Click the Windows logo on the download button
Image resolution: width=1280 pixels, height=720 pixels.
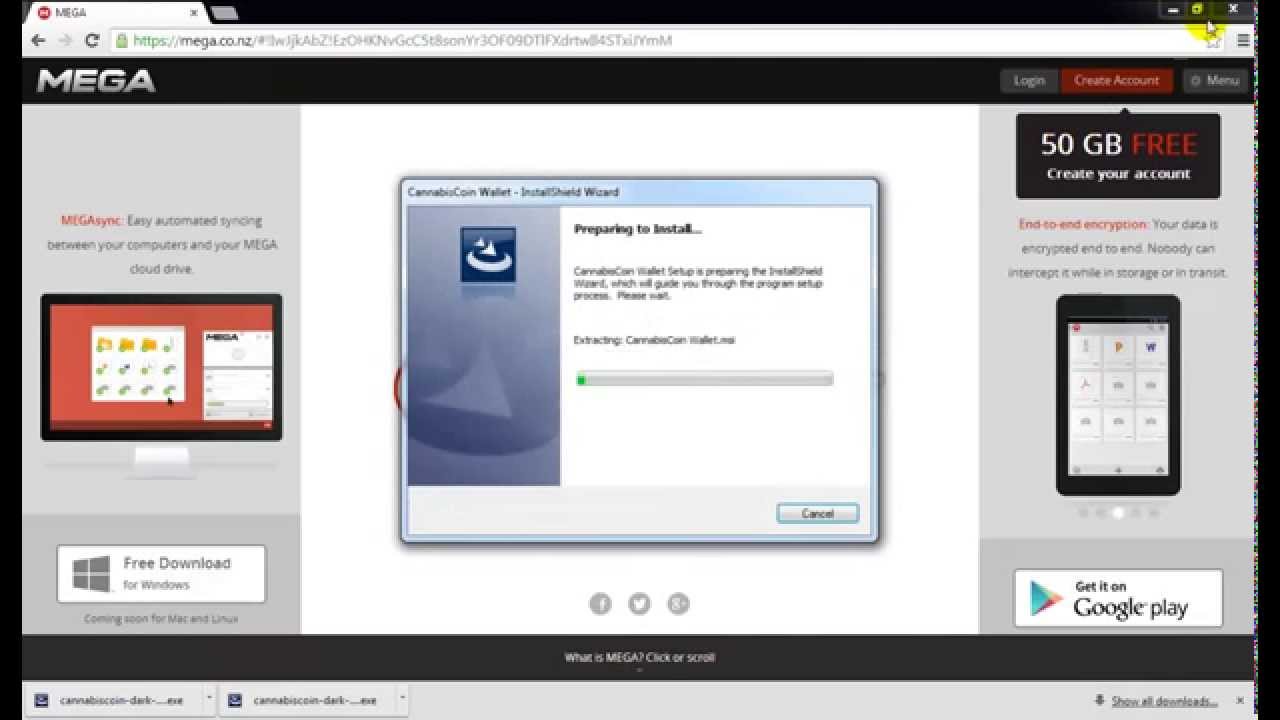(92, 574)
